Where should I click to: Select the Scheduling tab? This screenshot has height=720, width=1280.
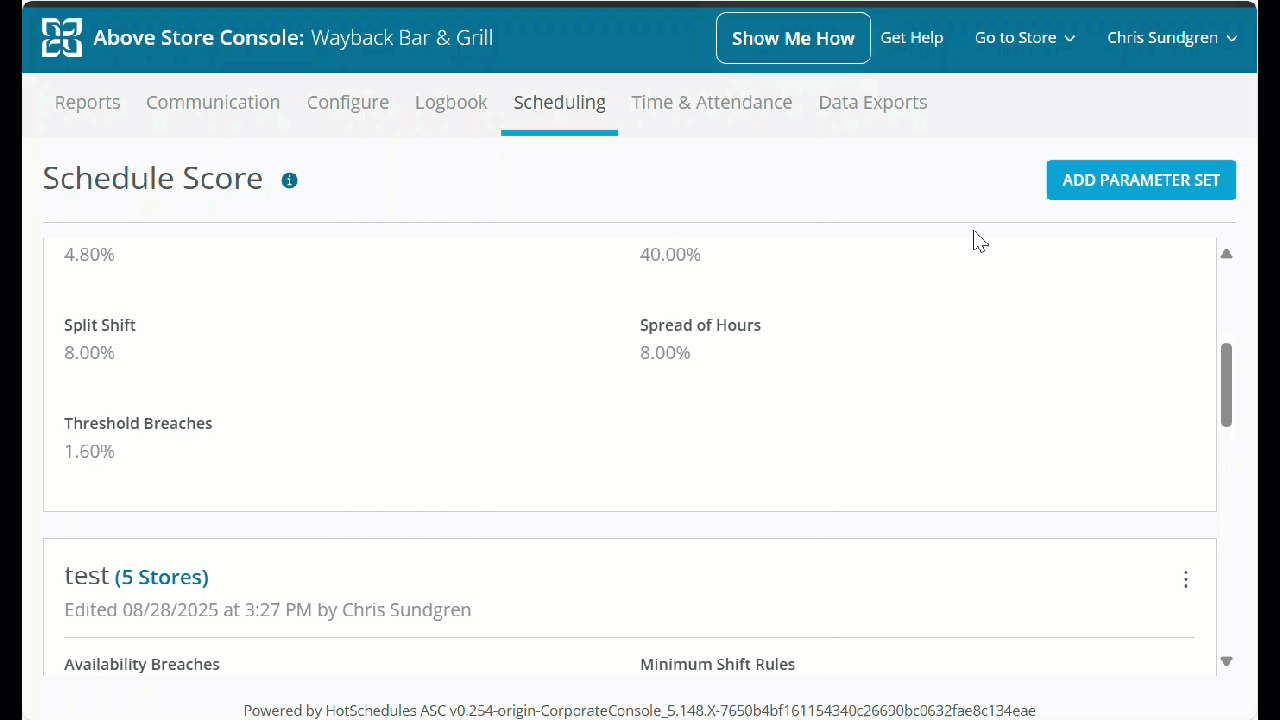pos(559,102)
